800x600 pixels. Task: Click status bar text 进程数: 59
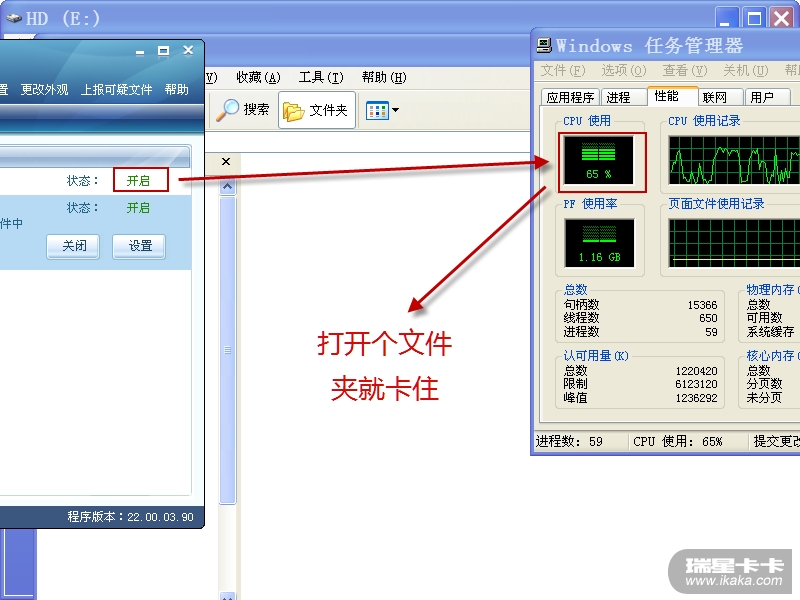569,441
